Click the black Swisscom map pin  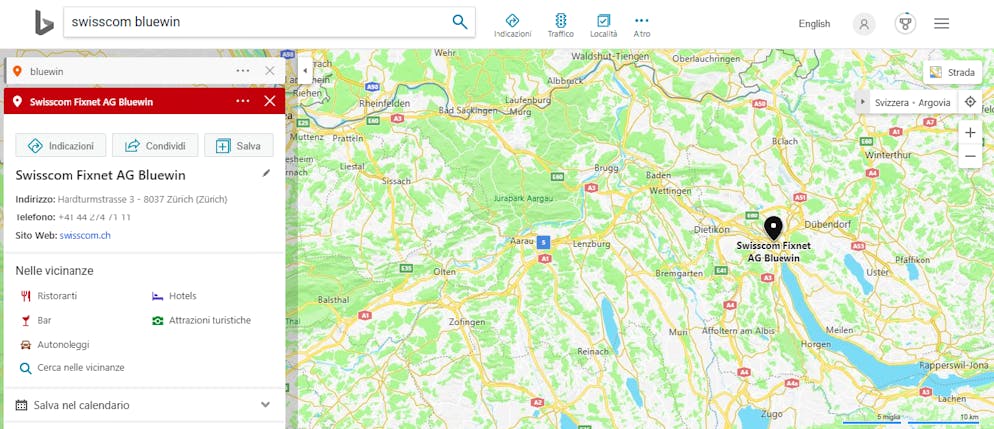[x=773, y=227]
